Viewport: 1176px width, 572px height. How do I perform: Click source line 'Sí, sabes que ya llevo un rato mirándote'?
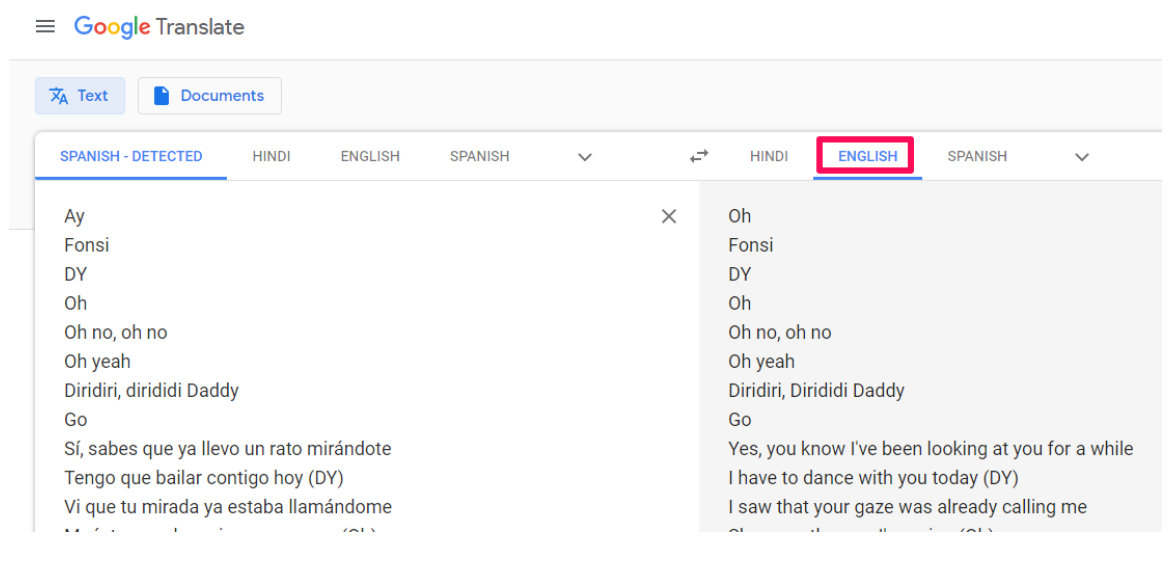coord(228,449)
